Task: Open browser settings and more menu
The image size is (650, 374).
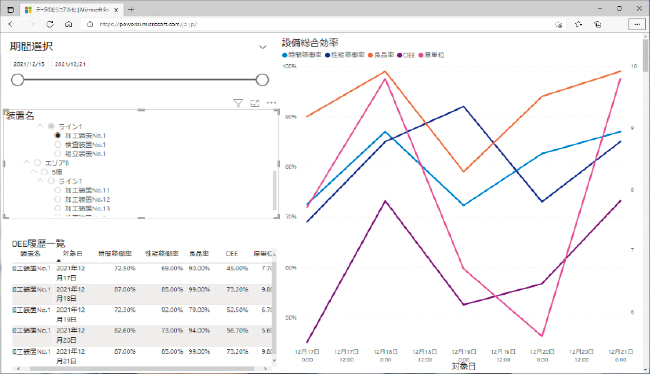Action: pos(637,24)
